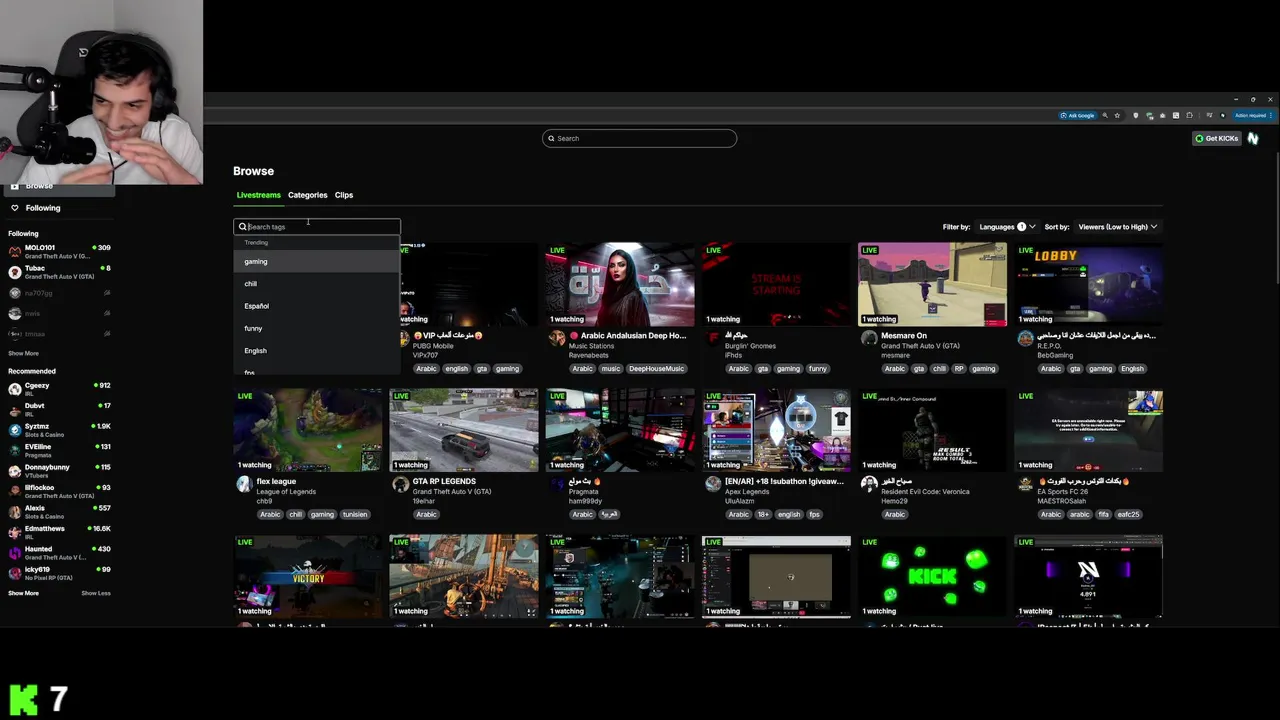The width and height of the screenshot is (1280, 720).
Task: Click the tunisien tag under flex league
Action: click(x=355, y=515)
